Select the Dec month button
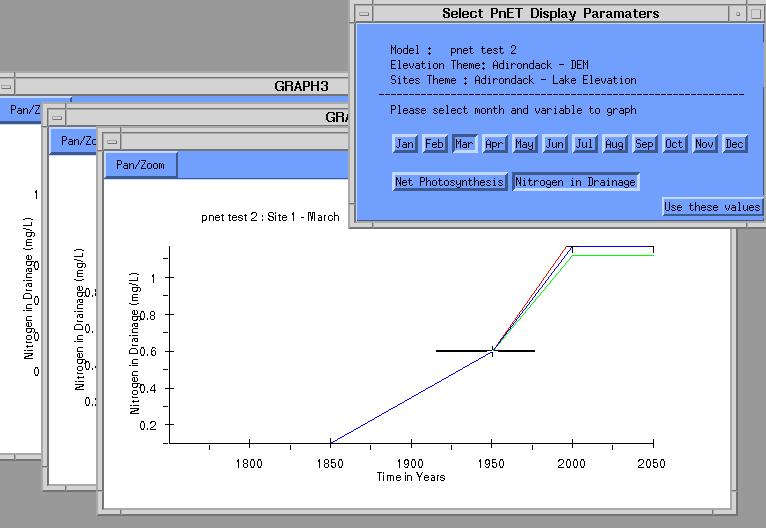766x528 pixels. [x=734, y=144]
